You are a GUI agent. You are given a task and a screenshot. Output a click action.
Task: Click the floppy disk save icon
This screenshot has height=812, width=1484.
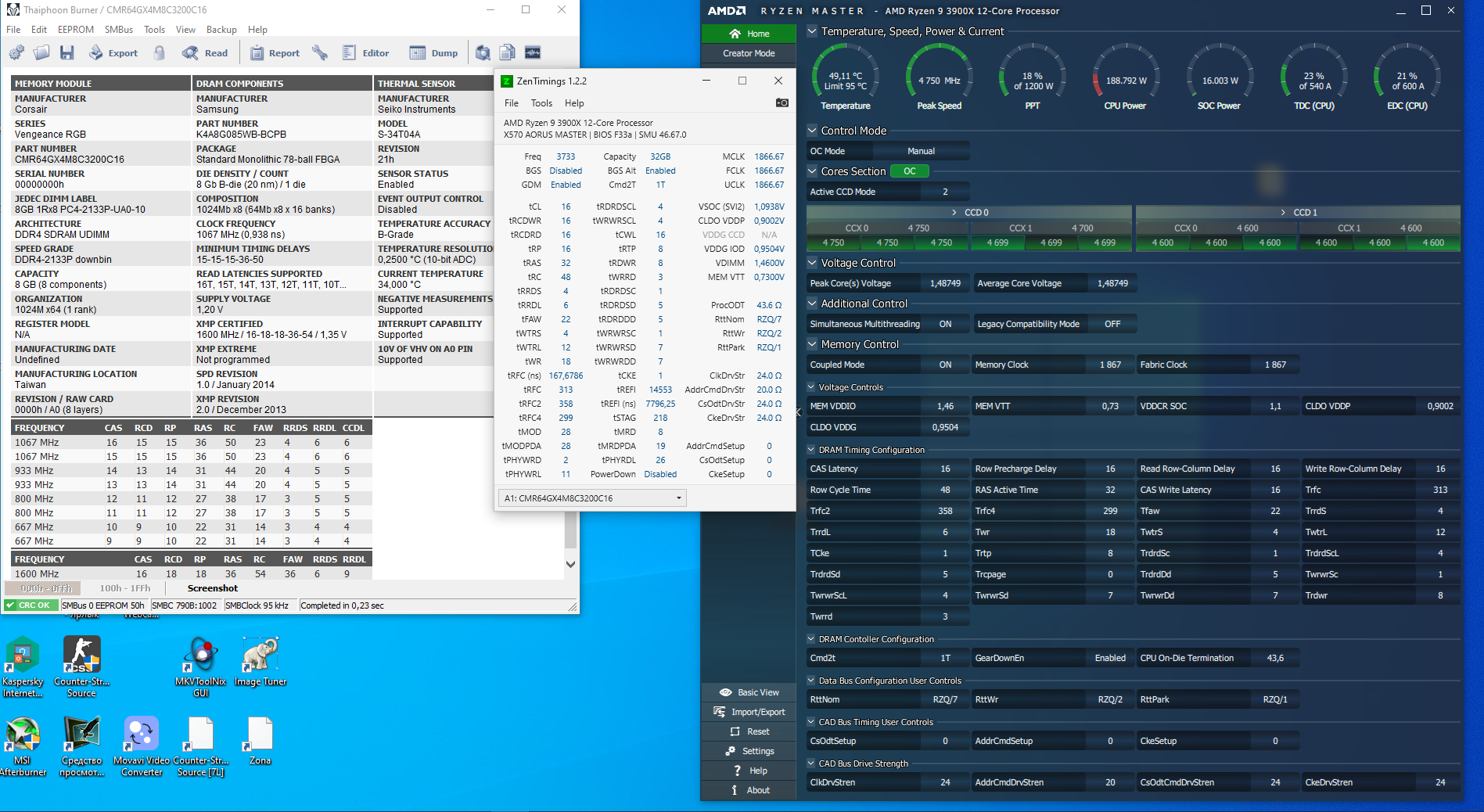[66, 52]
